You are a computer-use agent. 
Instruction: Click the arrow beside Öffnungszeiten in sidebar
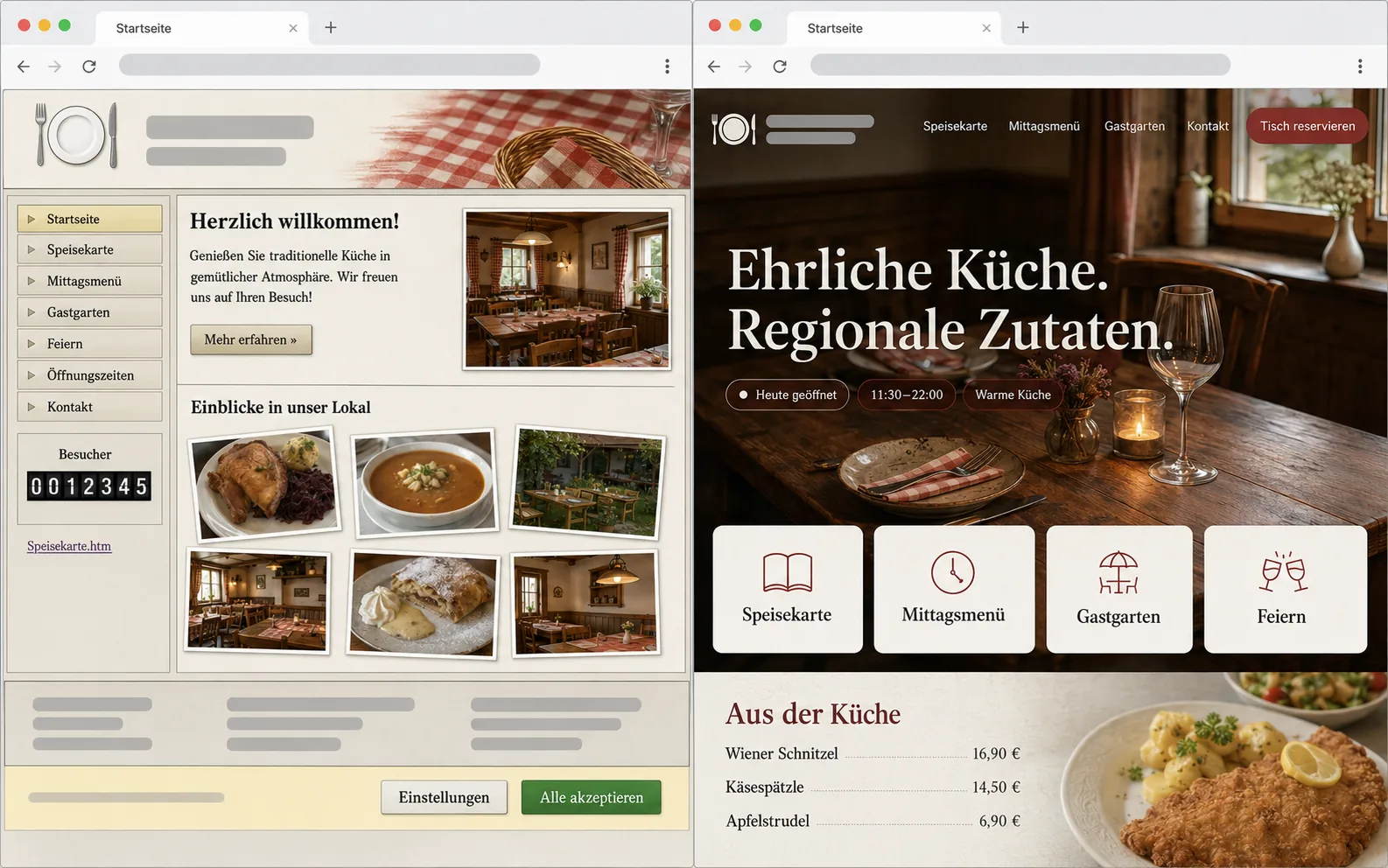(32, 375)
